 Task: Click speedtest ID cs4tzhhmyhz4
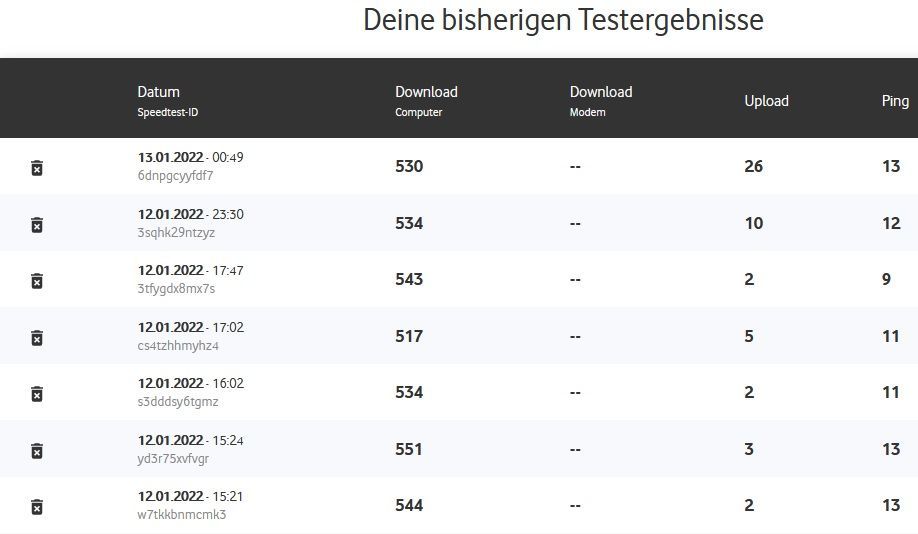pos(178,346)
